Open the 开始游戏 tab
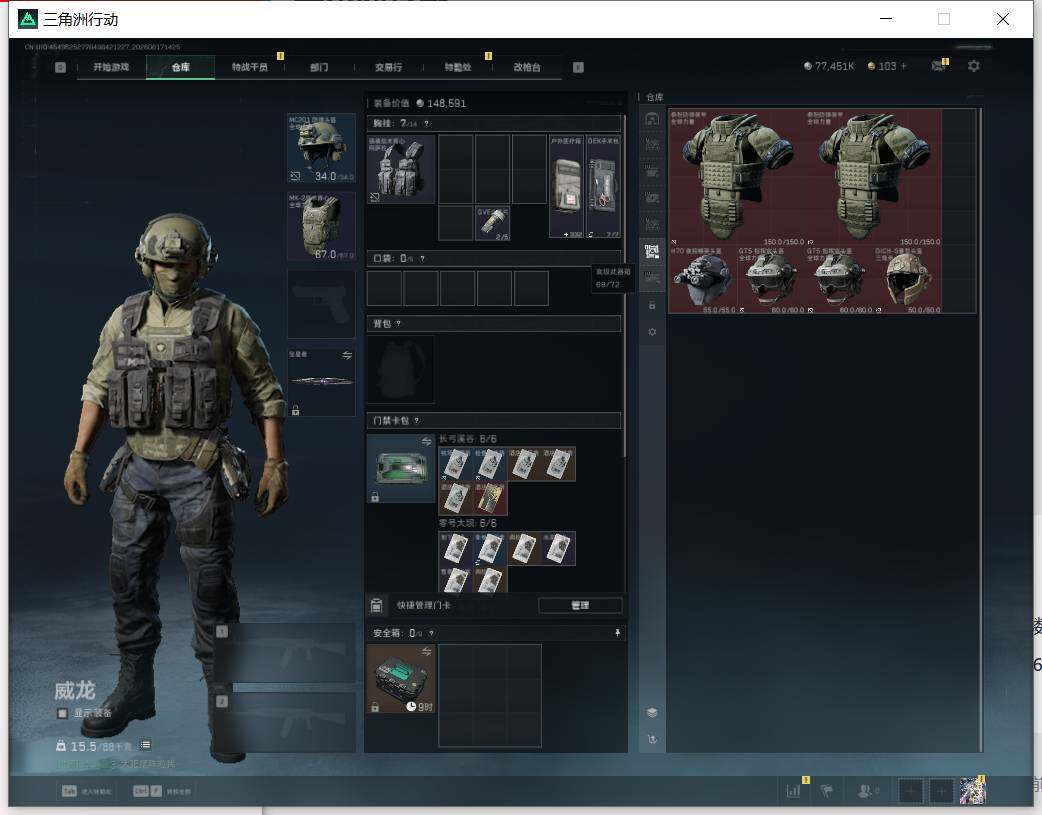This screenshot has height=815, width=1042. pyautogui.click(x=111, y=67)
